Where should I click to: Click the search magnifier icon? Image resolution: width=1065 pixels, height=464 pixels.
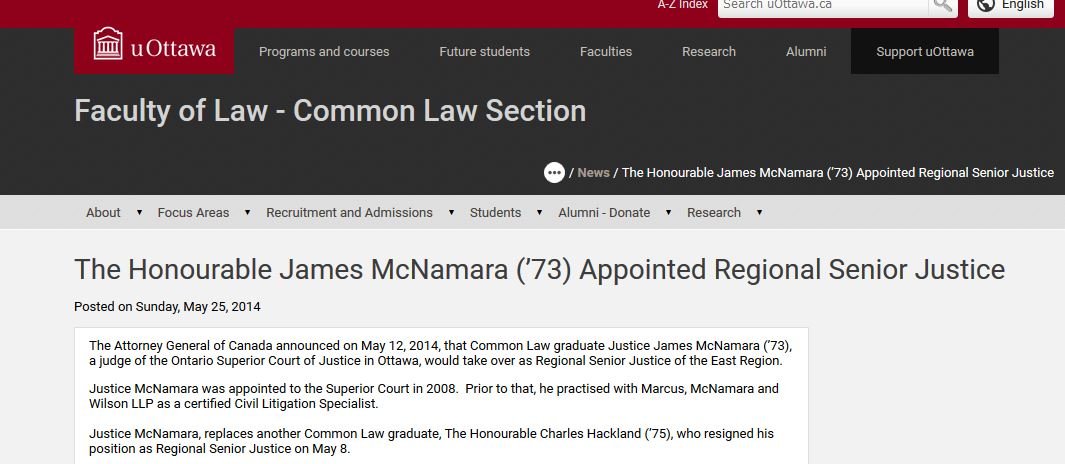942,6
